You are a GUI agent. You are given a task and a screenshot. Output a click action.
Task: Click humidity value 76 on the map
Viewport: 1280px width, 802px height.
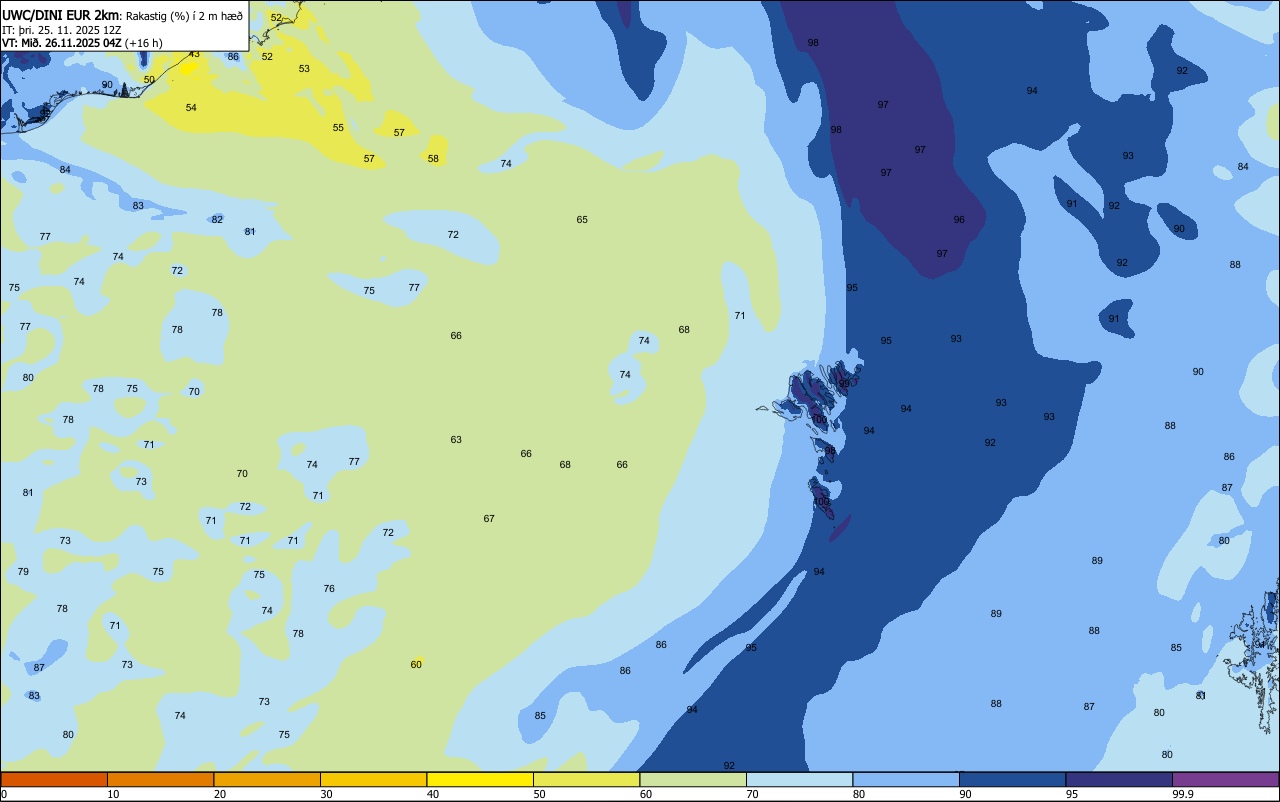pyautogui.click(x=329, y=589)
